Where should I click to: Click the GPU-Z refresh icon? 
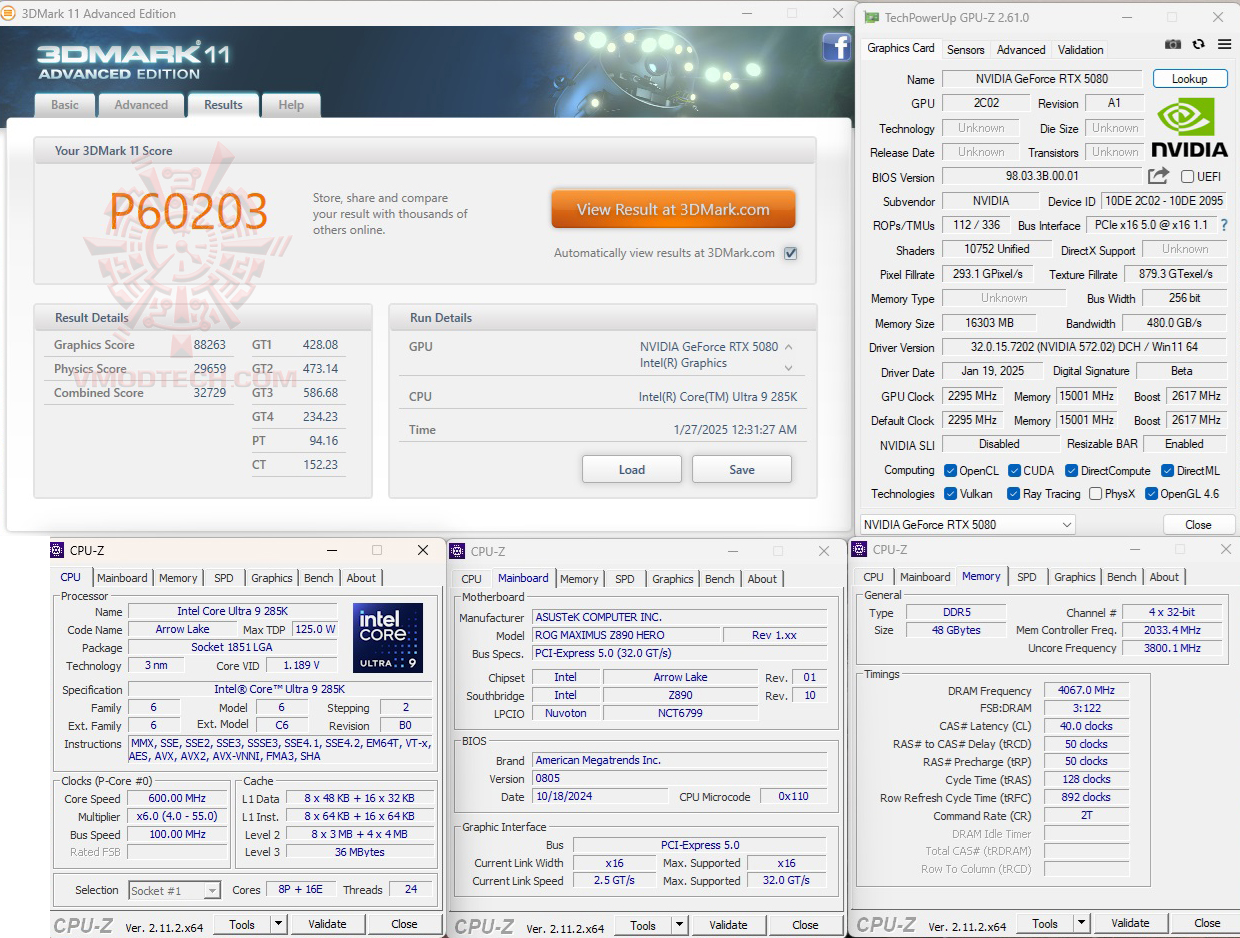pyautogui.click(x=1198, y=45)
